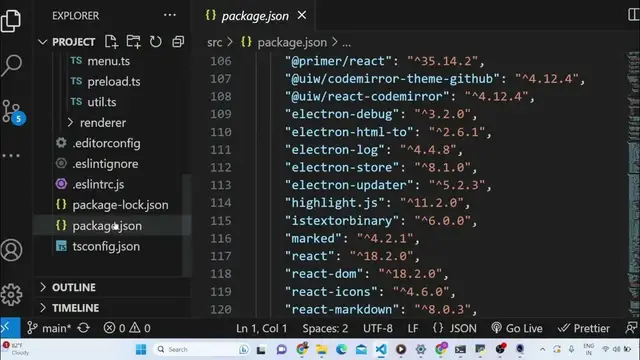Split the editor to the right

click(x=633, y=16)
